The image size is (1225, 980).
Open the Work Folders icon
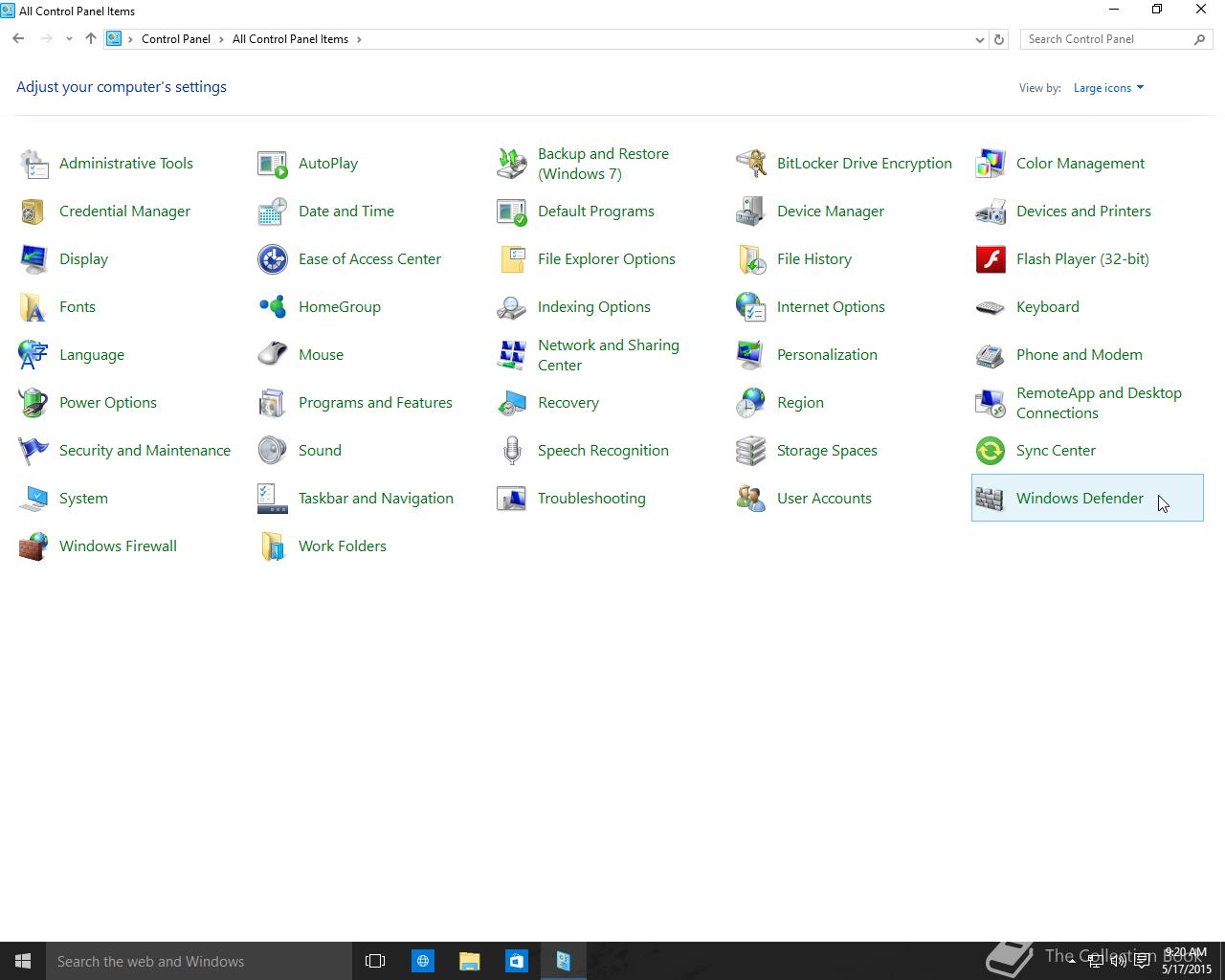tap(273, 546)
